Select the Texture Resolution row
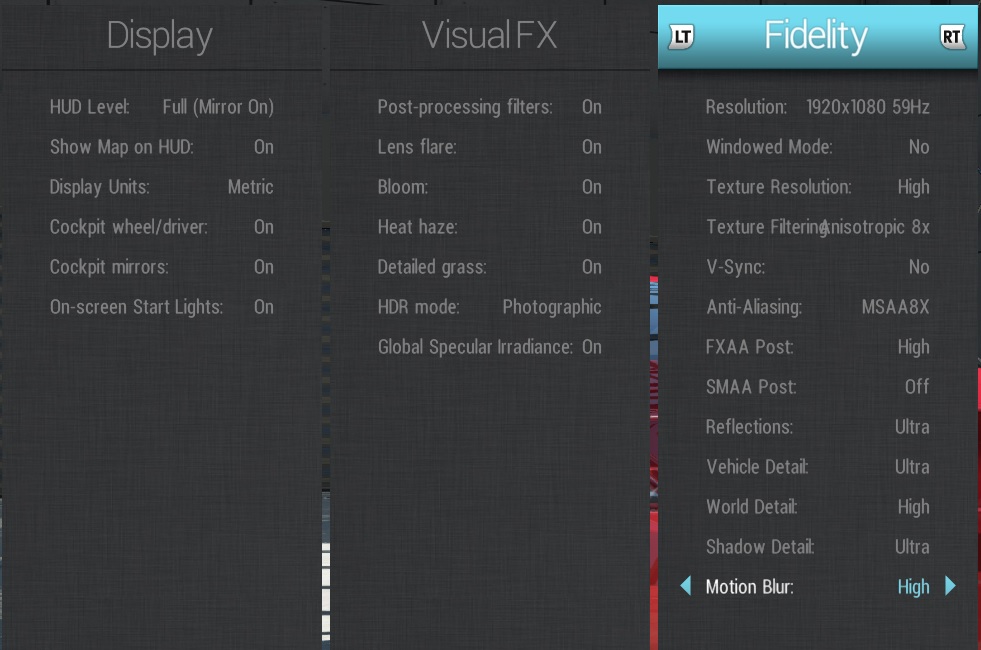 coord(817,187)
